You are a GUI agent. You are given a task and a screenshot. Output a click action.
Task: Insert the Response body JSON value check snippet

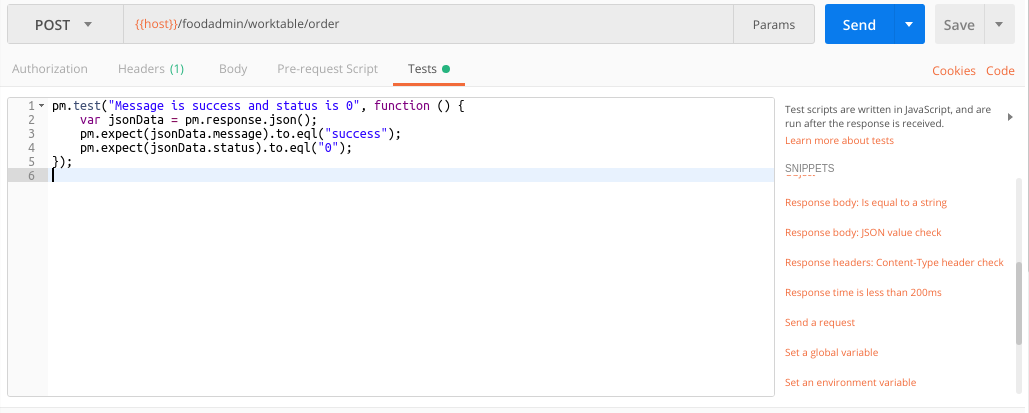click(863, 233)
